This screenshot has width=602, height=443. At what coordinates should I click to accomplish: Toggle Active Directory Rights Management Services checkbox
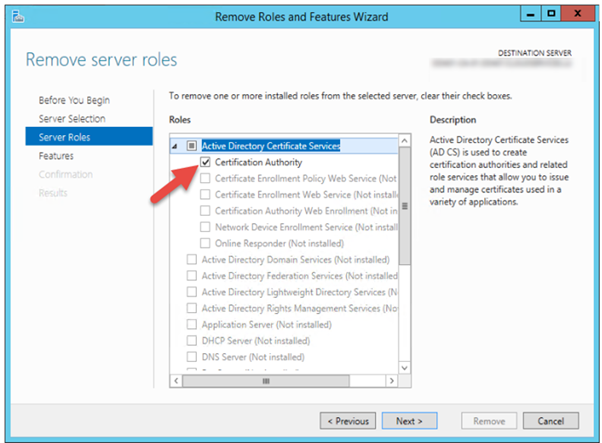[192, 308]
